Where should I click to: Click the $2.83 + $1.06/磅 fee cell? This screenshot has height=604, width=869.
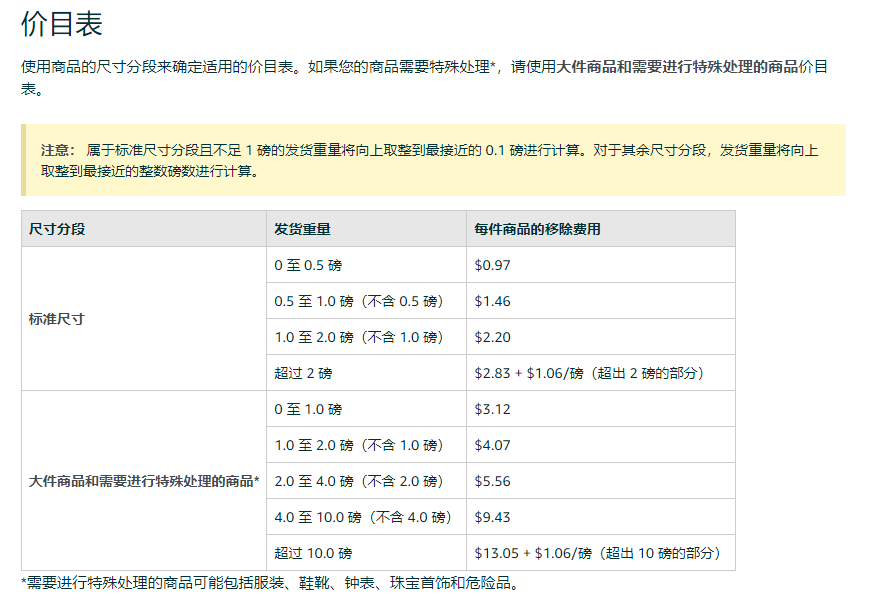589,373
